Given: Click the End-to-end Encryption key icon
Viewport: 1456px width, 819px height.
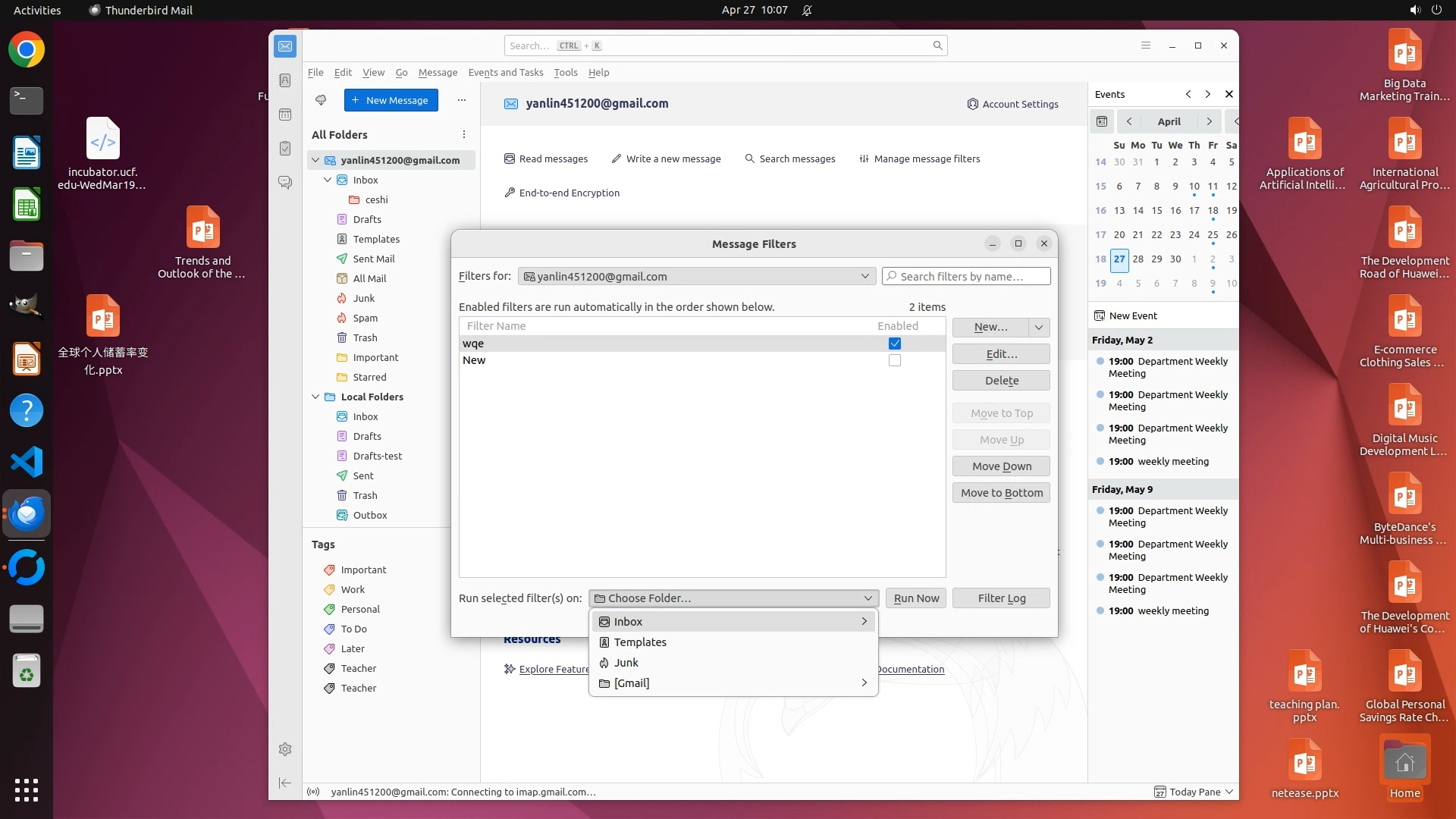Looking at the screenshot, I should 510,193.
